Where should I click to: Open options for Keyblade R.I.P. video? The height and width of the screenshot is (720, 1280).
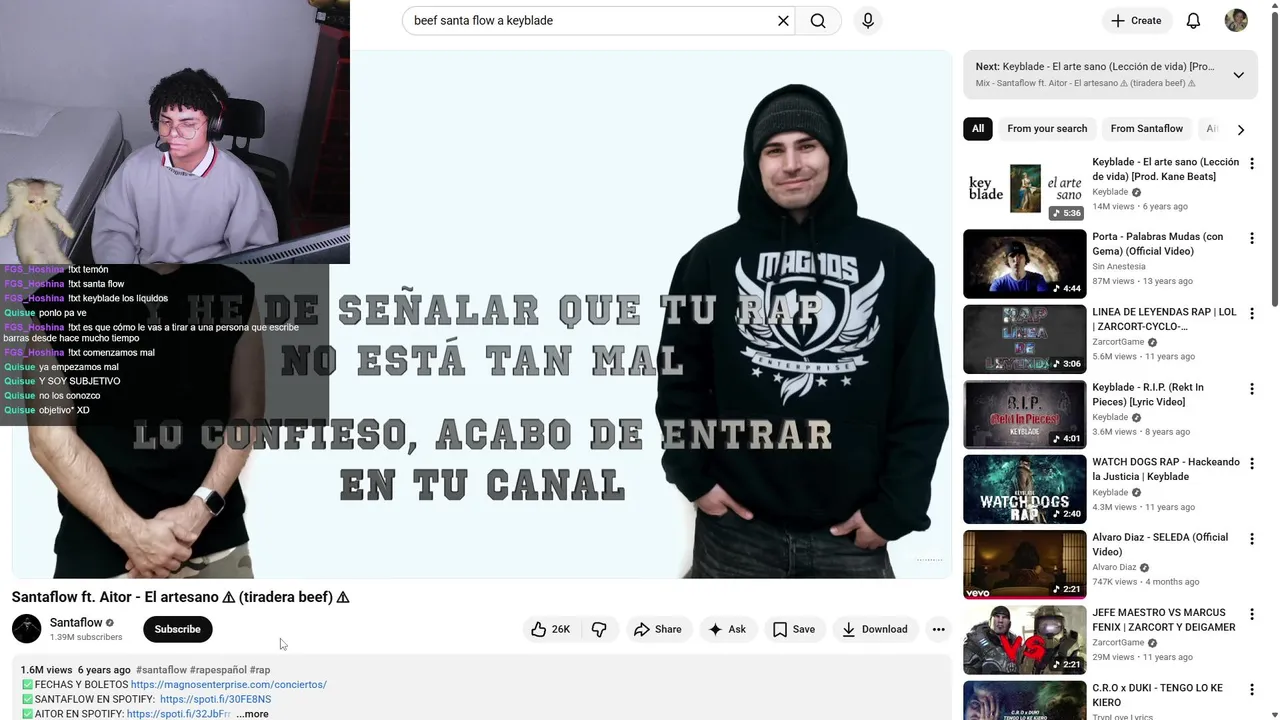[1251, 388]
